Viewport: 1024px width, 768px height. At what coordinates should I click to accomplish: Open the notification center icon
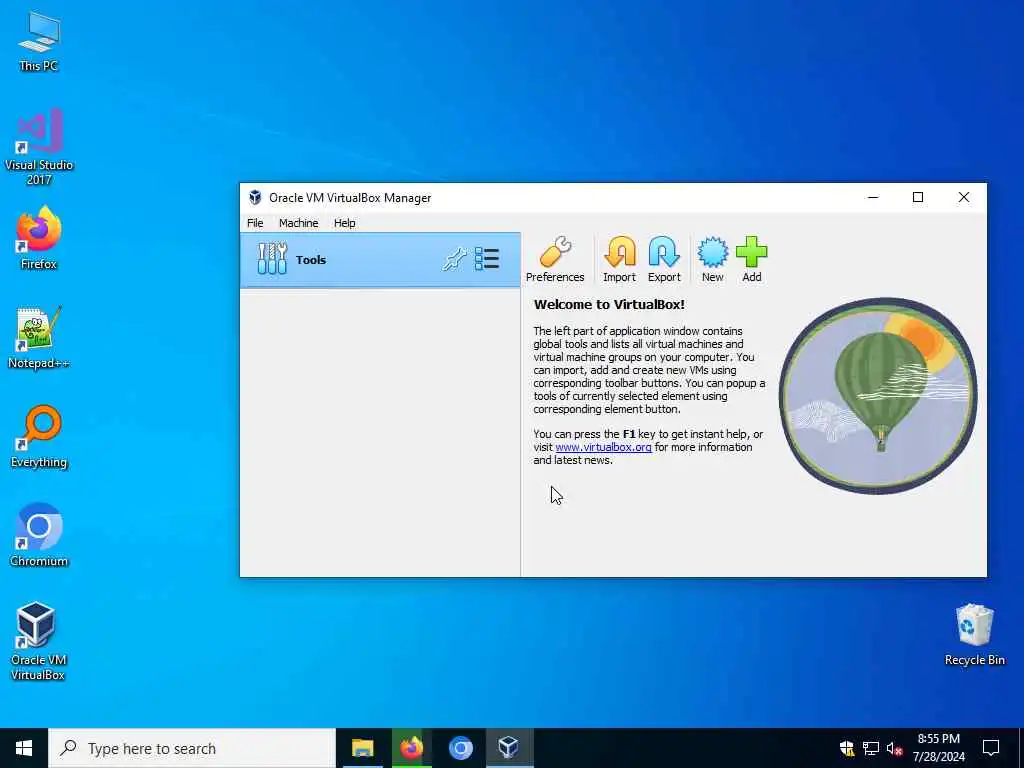tap(991, 748)
